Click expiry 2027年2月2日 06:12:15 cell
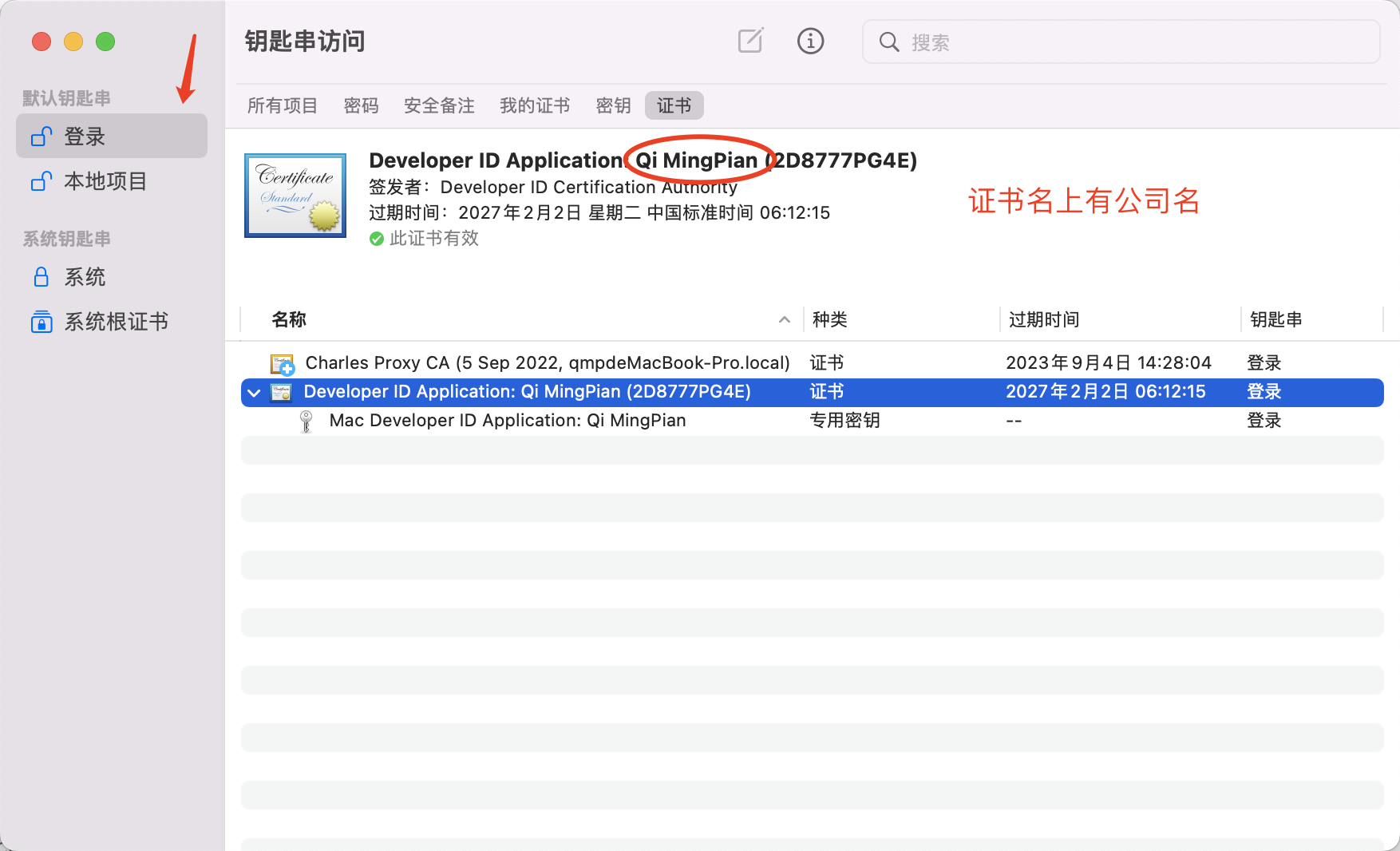The height and width of the screenshot is (851, 1400). 1105,392
